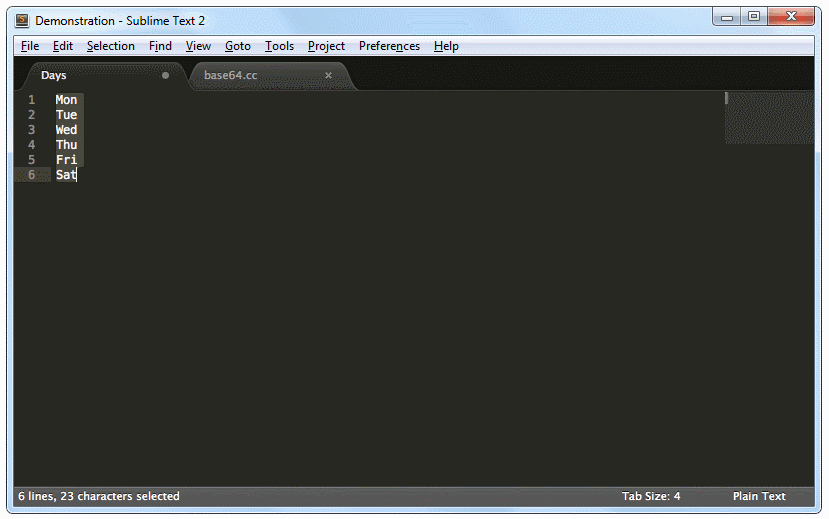Viewport: 829px width, 519px height.
Task: Open the Preferences menu
Action: click(x=389, y=46)
